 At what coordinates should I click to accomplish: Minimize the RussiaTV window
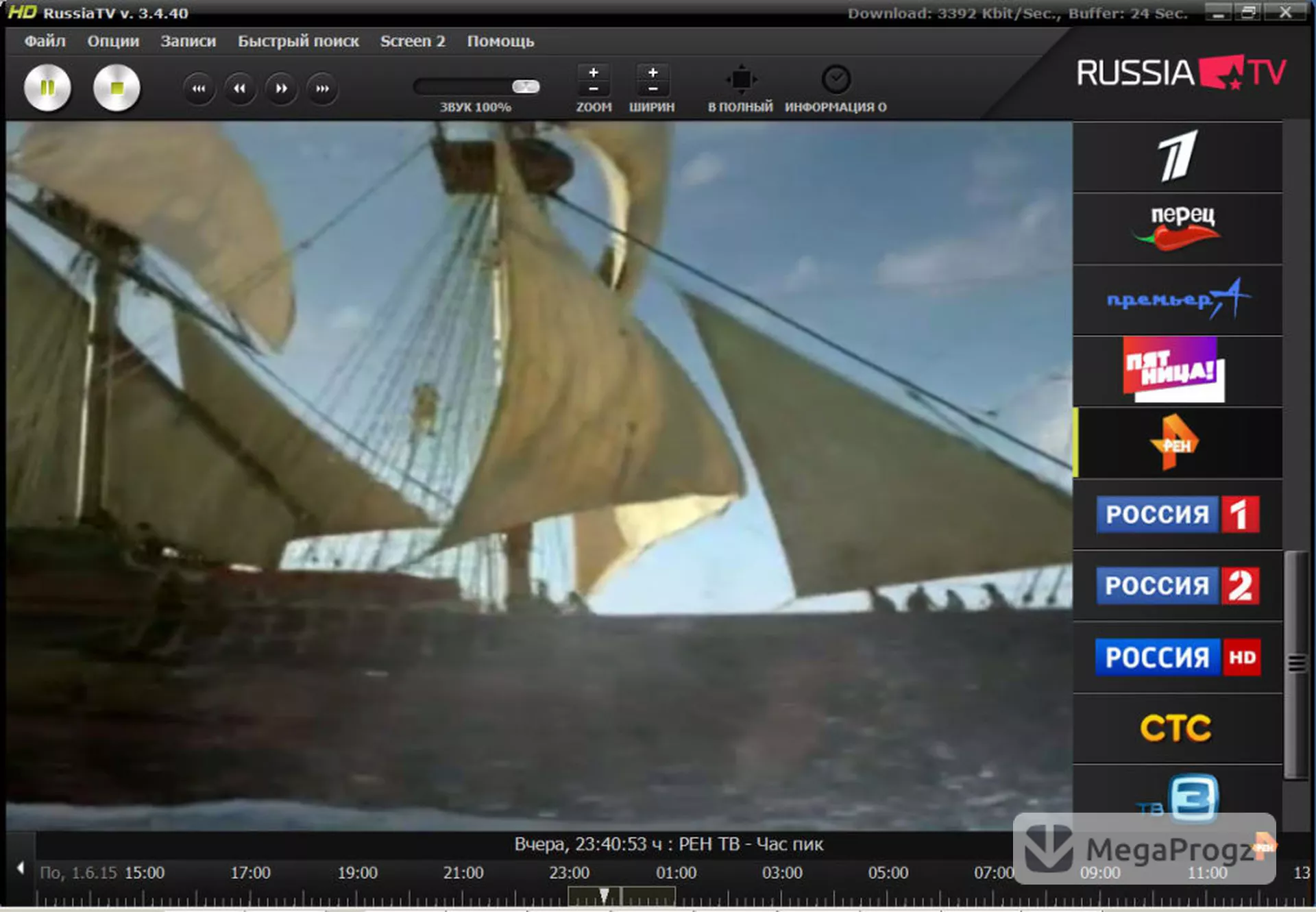pos(1218,13)
